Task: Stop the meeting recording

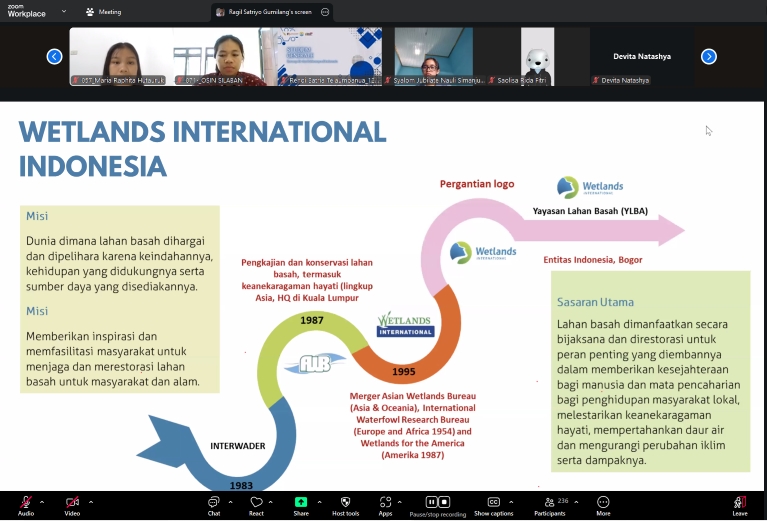Action: click(x=444, y=502)
